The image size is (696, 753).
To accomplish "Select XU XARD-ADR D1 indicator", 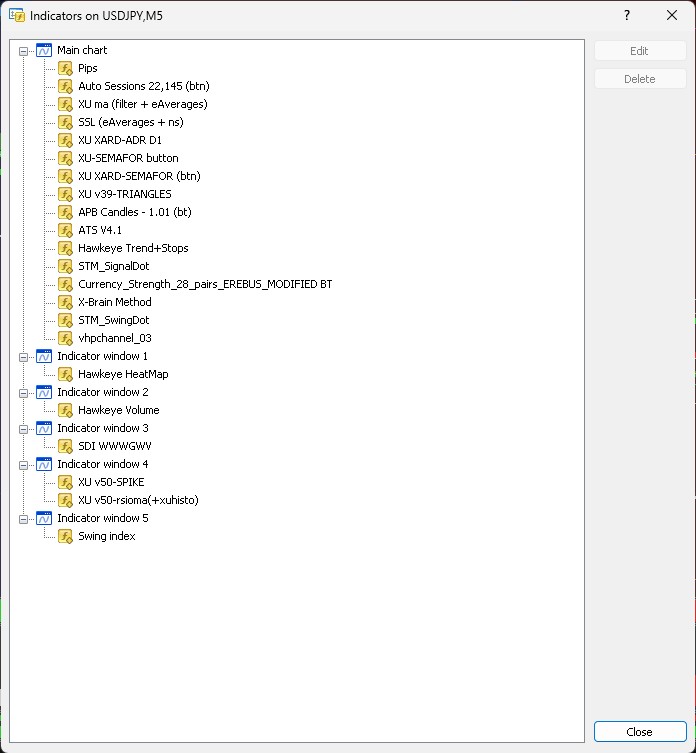I will (119, 140).
